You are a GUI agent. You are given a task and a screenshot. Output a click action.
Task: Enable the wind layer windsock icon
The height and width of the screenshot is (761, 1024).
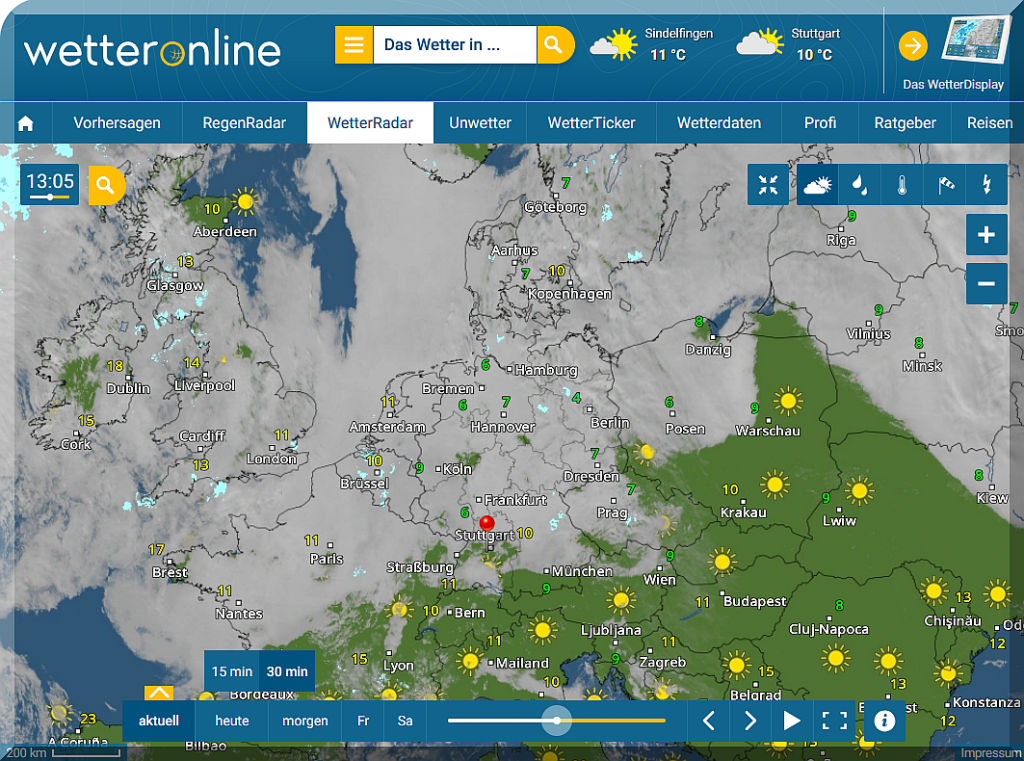[945, 185]
